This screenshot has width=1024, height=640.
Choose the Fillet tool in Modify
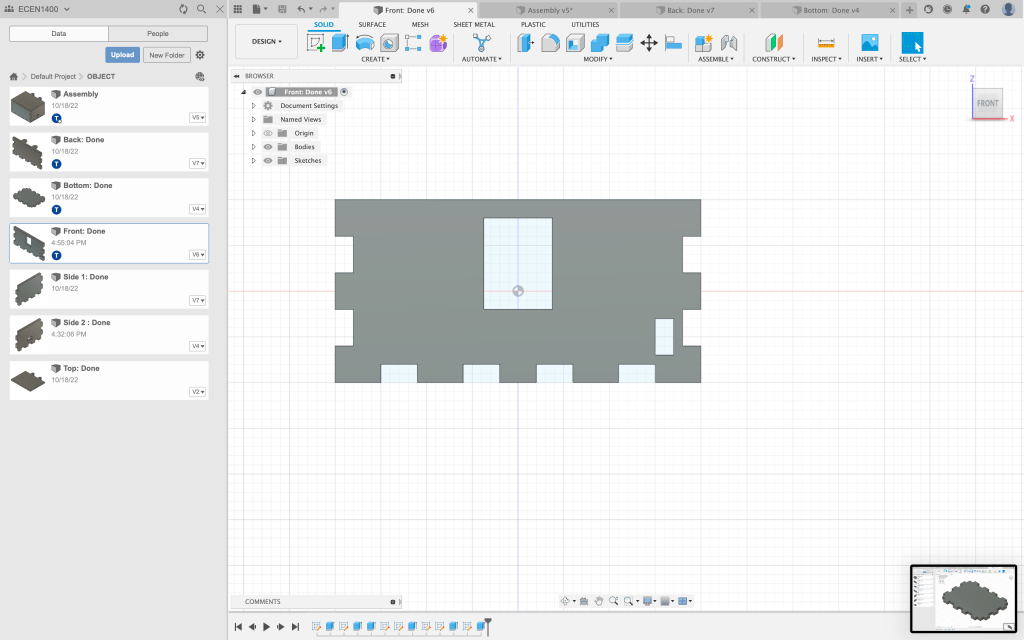point(550,43)
